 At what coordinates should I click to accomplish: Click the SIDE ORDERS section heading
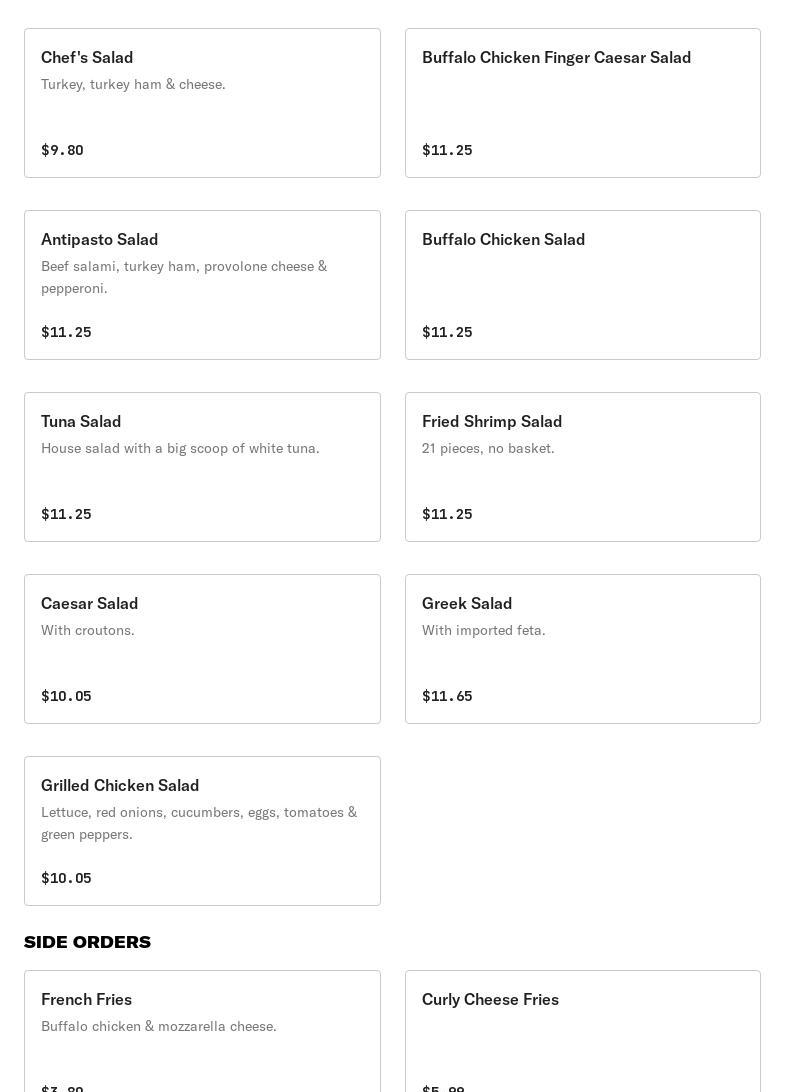(x=88, y=942)
